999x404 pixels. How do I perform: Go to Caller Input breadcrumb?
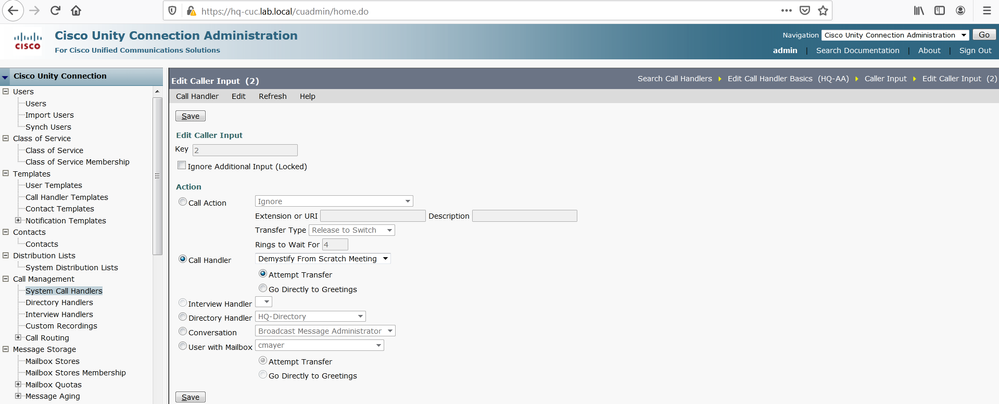(x=885, y=79)
